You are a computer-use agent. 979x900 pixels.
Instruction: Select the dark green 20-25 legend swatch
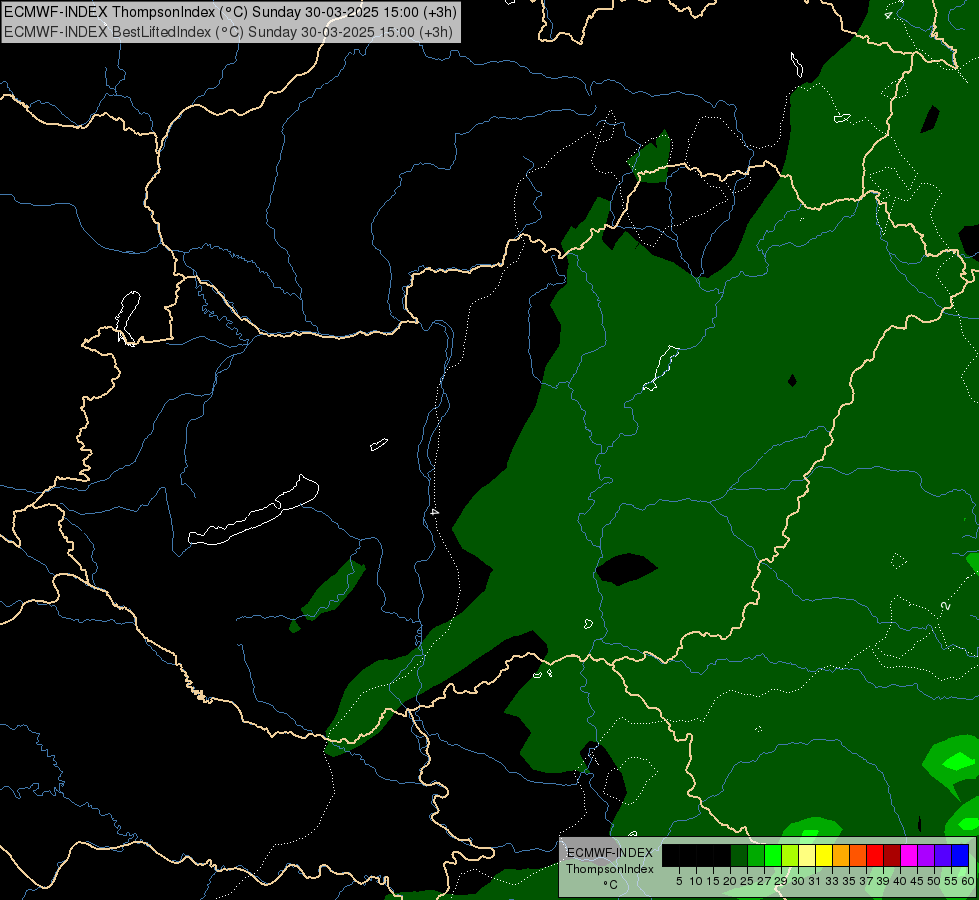pos(739,855)
